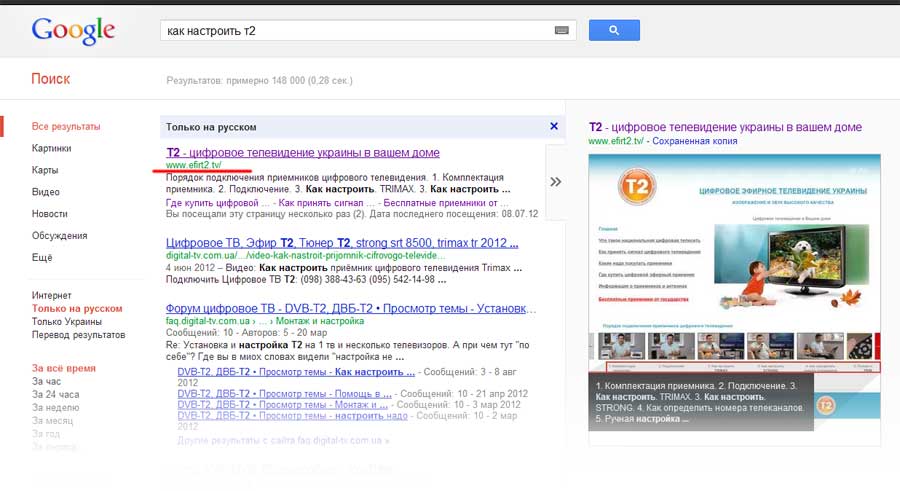Click the 'Поиск' heading
Image resolution: width=900 pixels, height=491 pixels.
click(x=51, y=79)
